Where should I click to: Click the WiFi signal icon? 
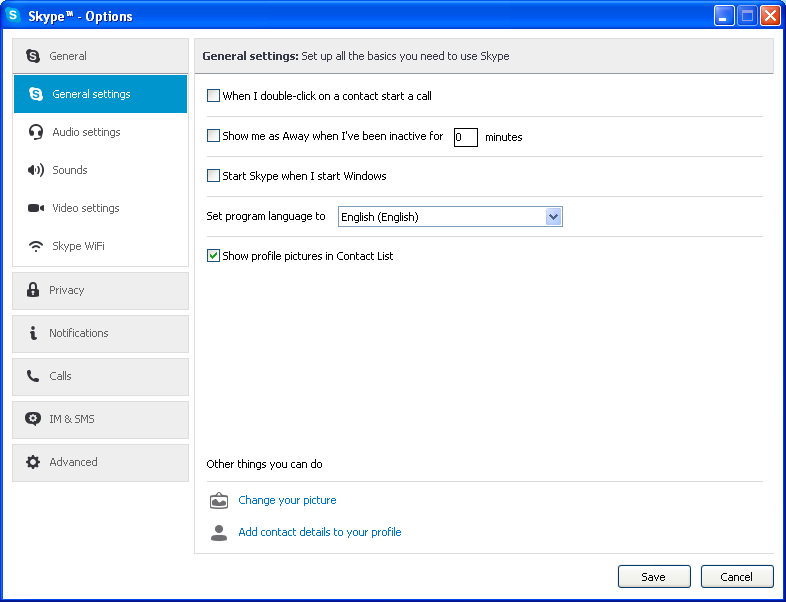coord(36,246)
